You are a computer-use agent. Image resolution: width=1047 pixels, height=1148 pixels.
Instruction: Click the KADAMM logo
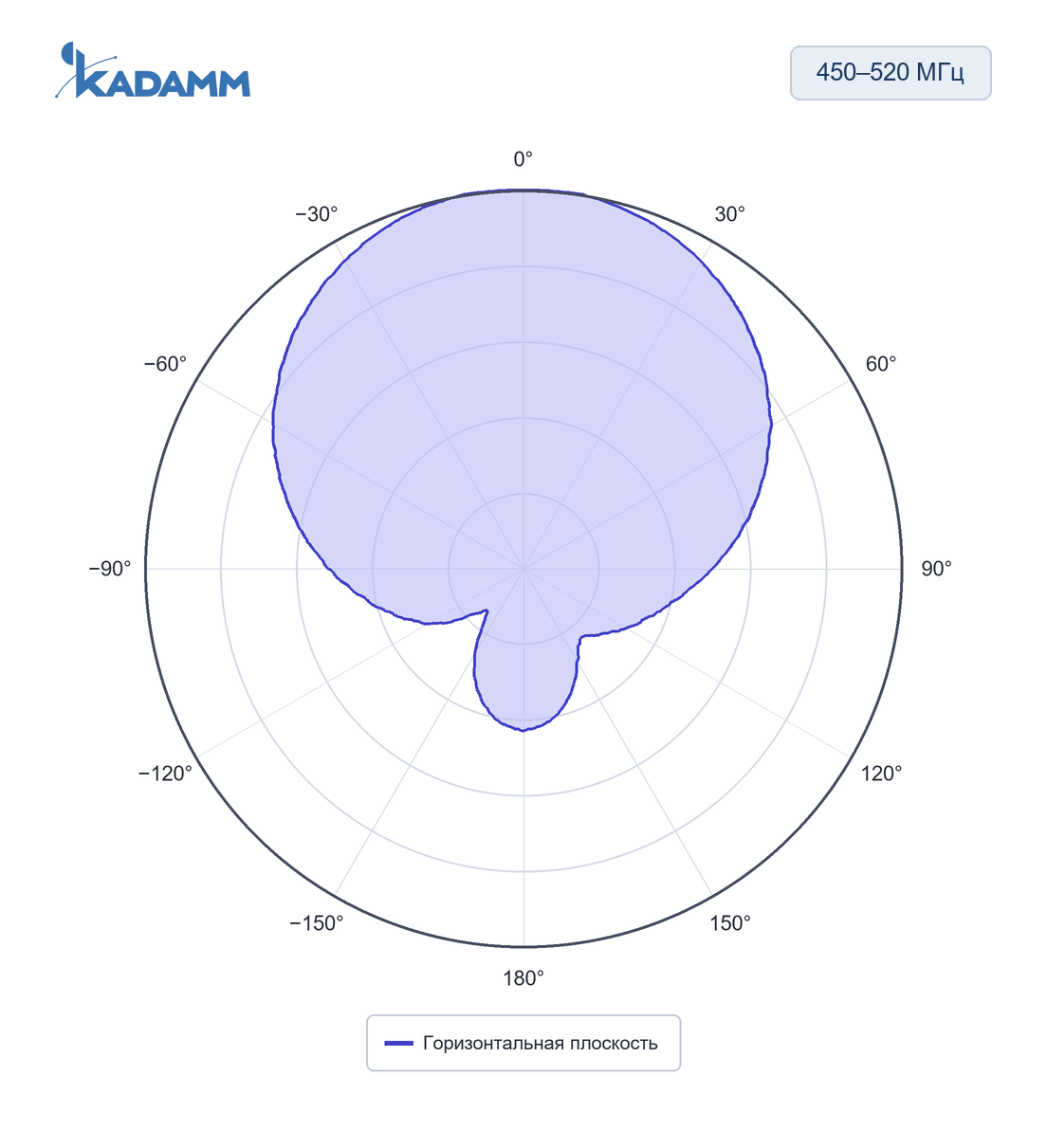(153, 70)
